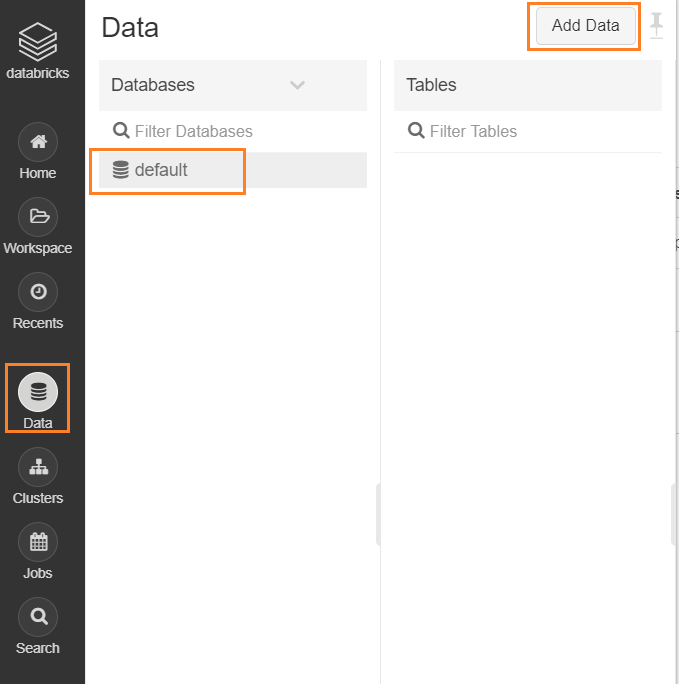Select the Data sidebar icon
Viewport: 679px width, 684px height.
point(38,392)
